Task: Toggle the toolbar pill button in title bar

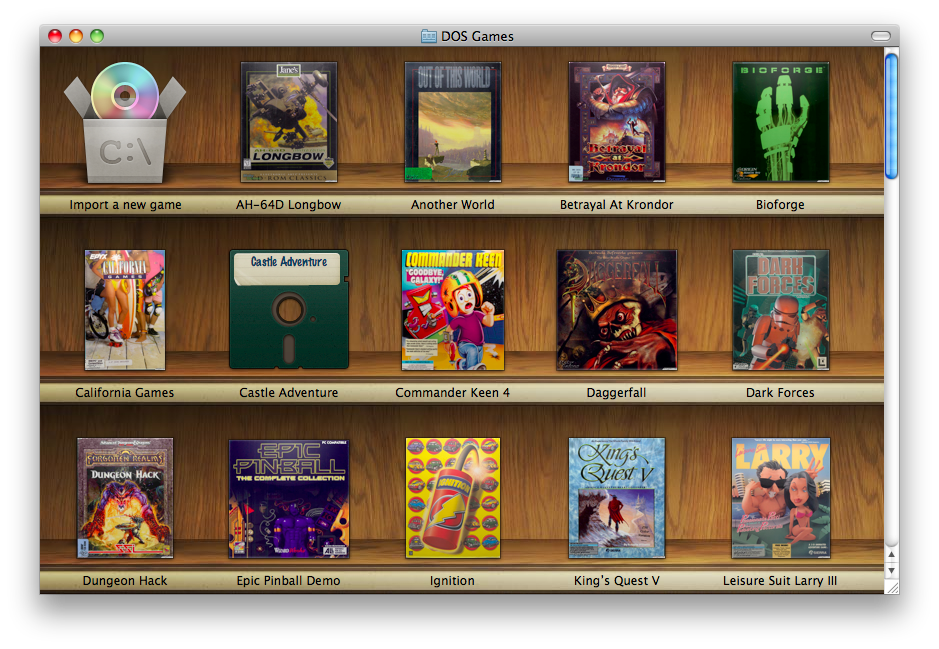Action: 880,36
